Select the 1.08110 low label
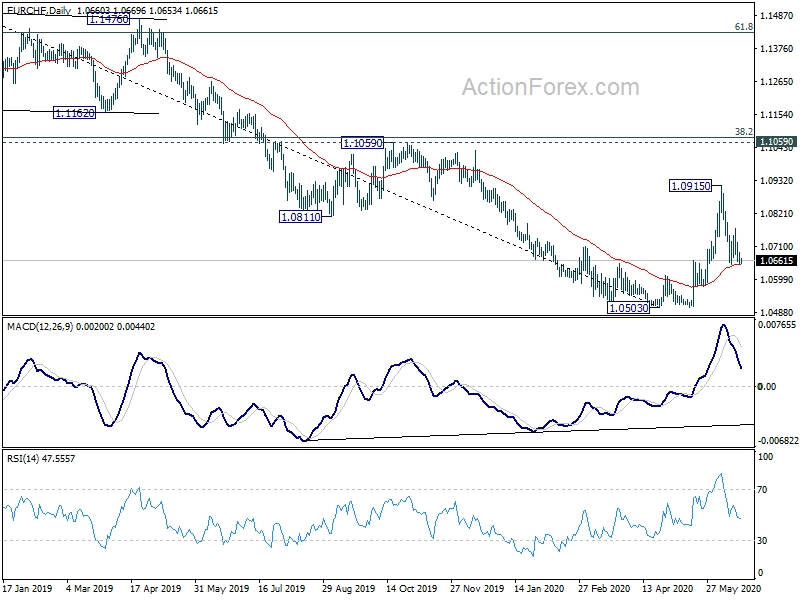The image size is (800, 600). pos(301,217)
